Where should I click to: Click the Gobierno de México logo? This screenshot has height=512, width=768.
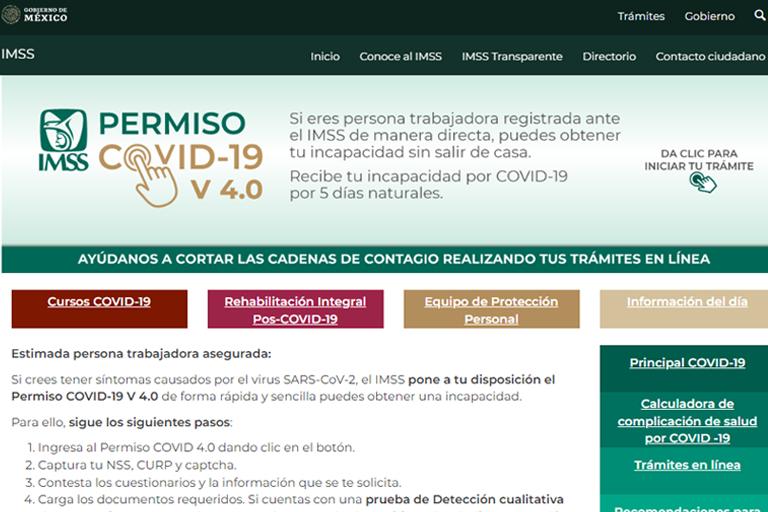point(35,16)
